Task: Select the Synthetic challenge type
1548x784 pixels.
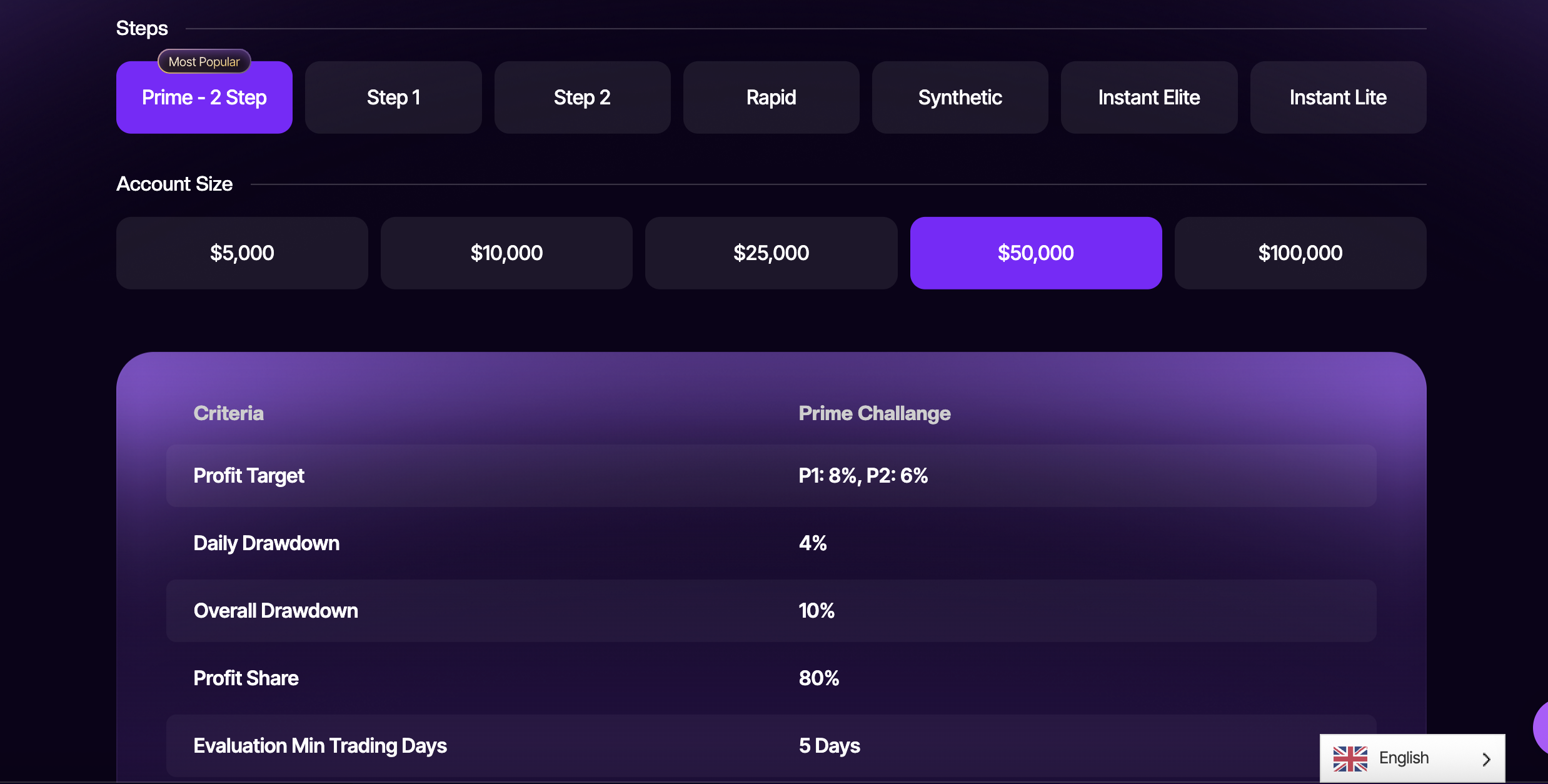Action: click(960, 98)
